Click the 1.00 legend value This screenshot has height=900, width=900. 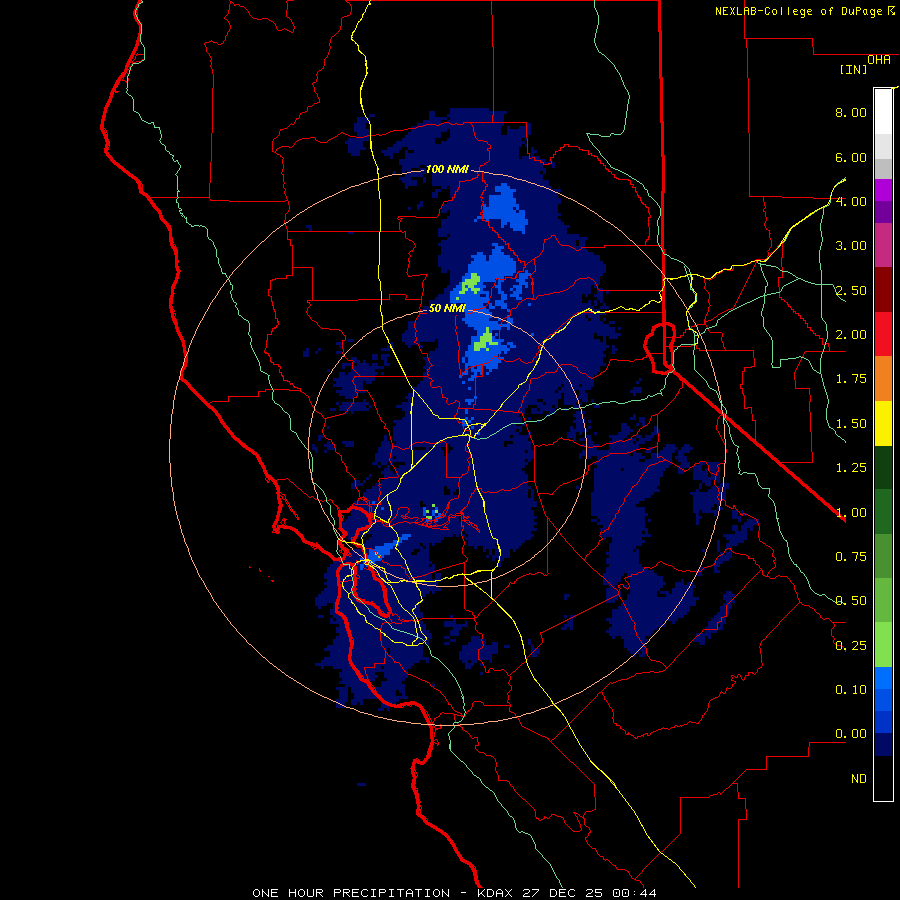tap(851, 513)
